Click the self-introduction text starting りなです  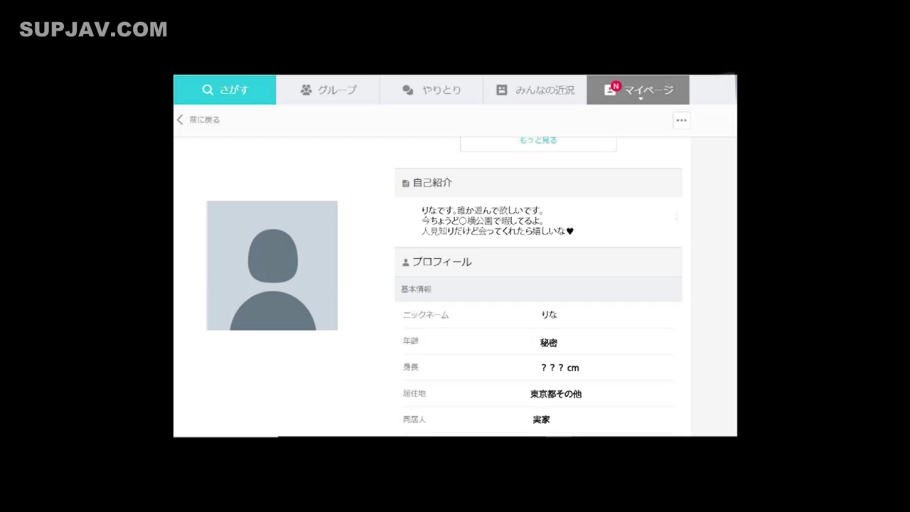click(497, 221)
